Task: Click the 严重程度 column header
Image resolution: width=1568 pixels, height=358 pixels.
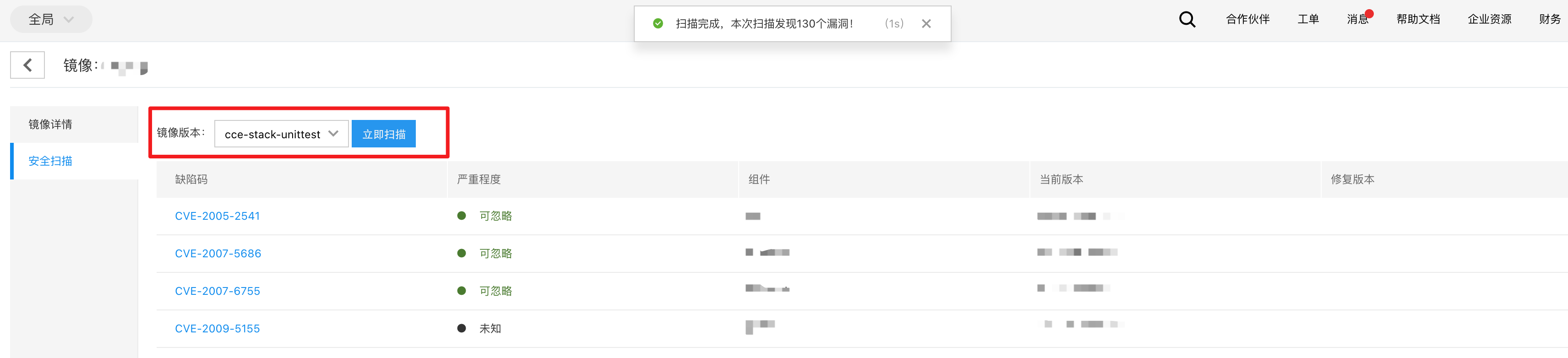Action: (479, 179)
